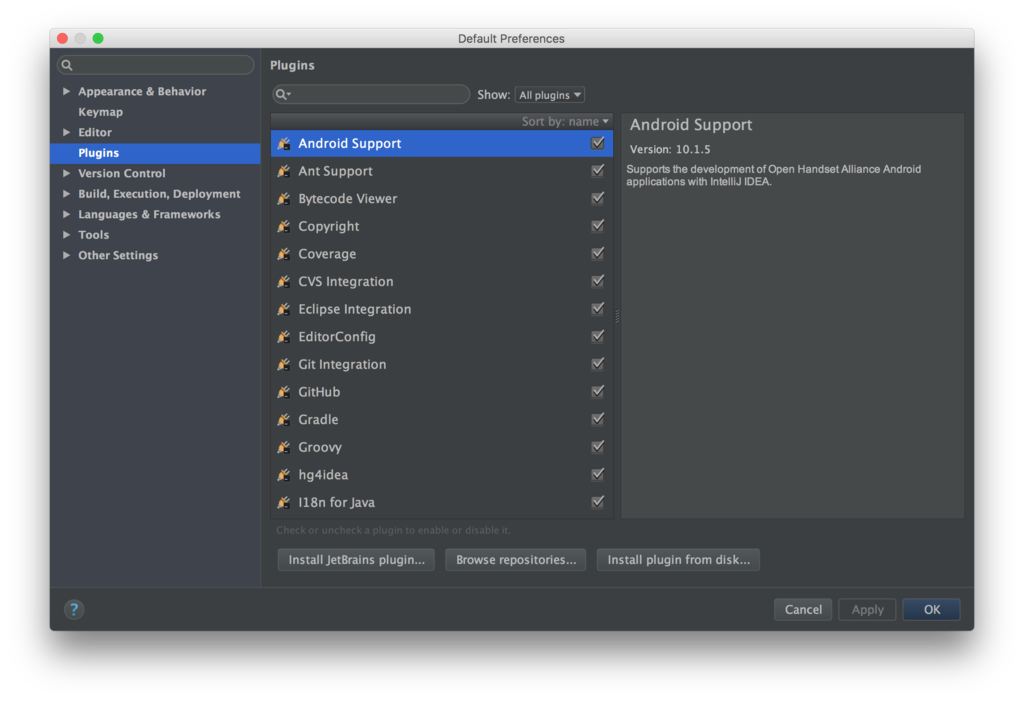Uncheck the I18n for Java plugin
The image size is (1024, 702).
[x=598, y=502]
